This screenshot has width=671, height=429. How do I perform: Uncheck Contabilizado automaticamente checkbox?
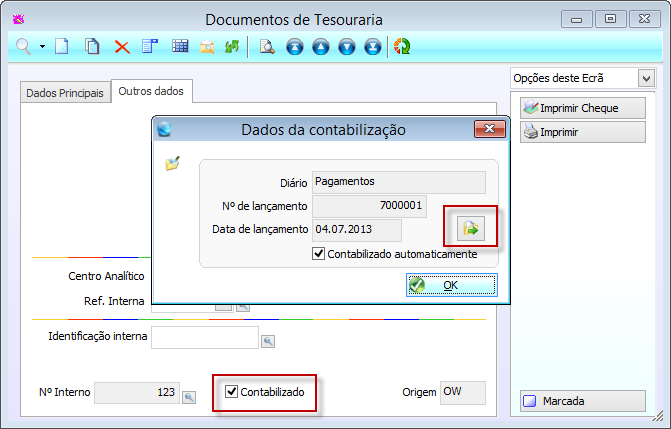click(x=320, y=254)
